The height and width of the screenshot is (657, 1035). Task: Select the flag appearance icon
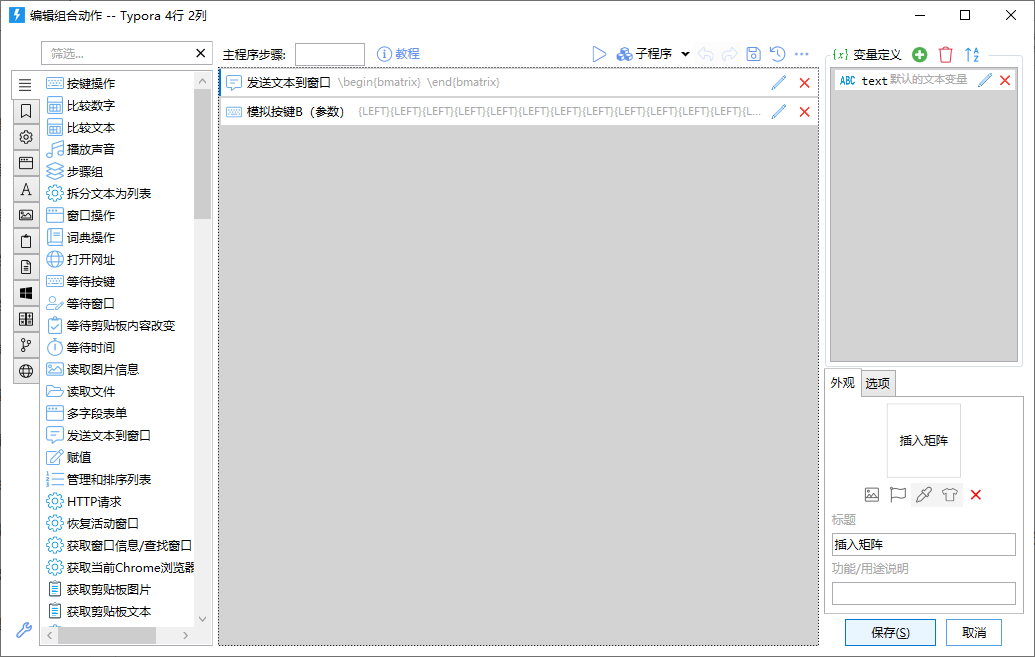[897, 494]
